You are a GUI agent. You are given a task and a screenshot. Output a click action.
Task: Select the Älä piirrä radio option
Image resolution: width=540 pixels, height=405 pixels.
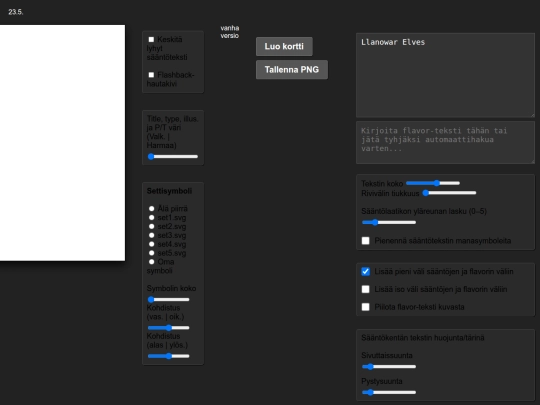[x=152, y=209]
